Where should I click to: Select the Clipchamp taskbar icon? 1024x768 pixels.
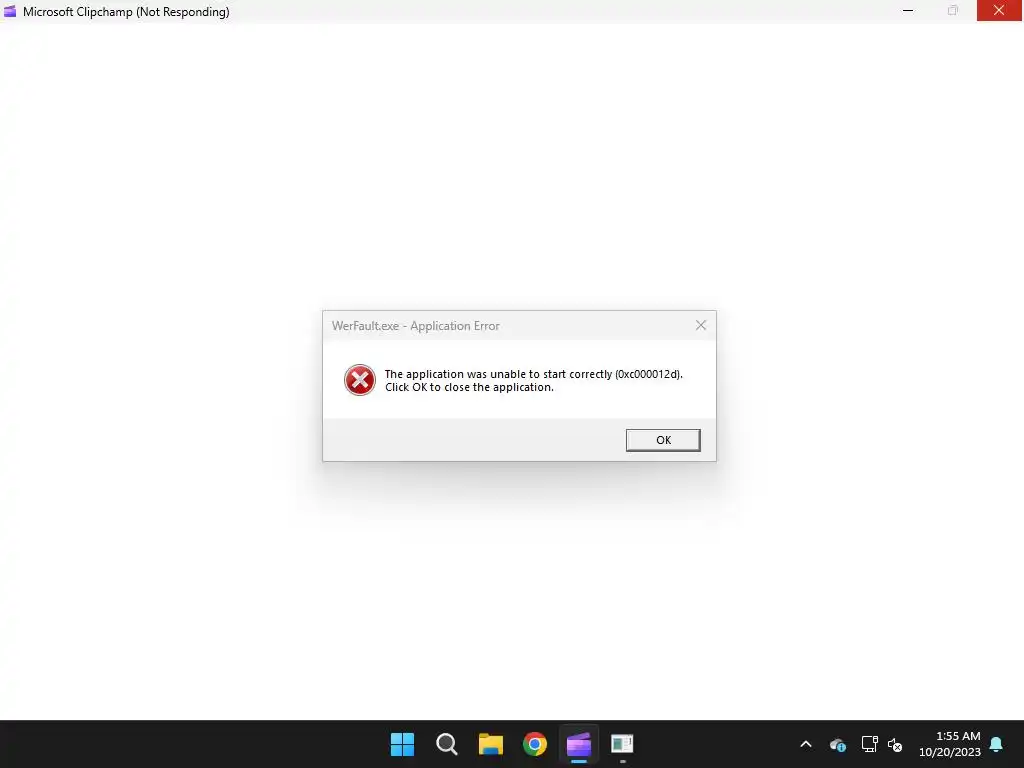(x=579, y=744)
